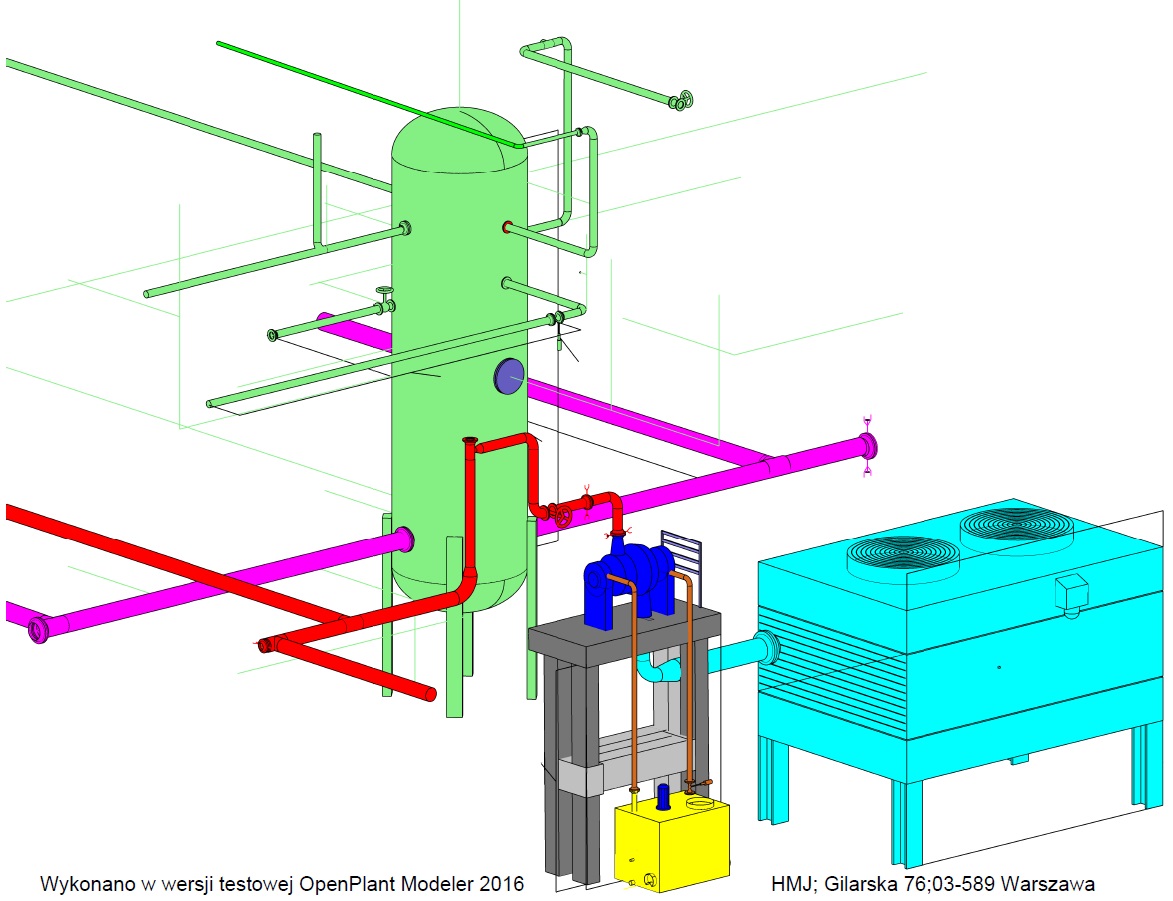Click the purple circular port on the green vessel
The height and width of the screenshot is (901, 1173).
point(509,376)
